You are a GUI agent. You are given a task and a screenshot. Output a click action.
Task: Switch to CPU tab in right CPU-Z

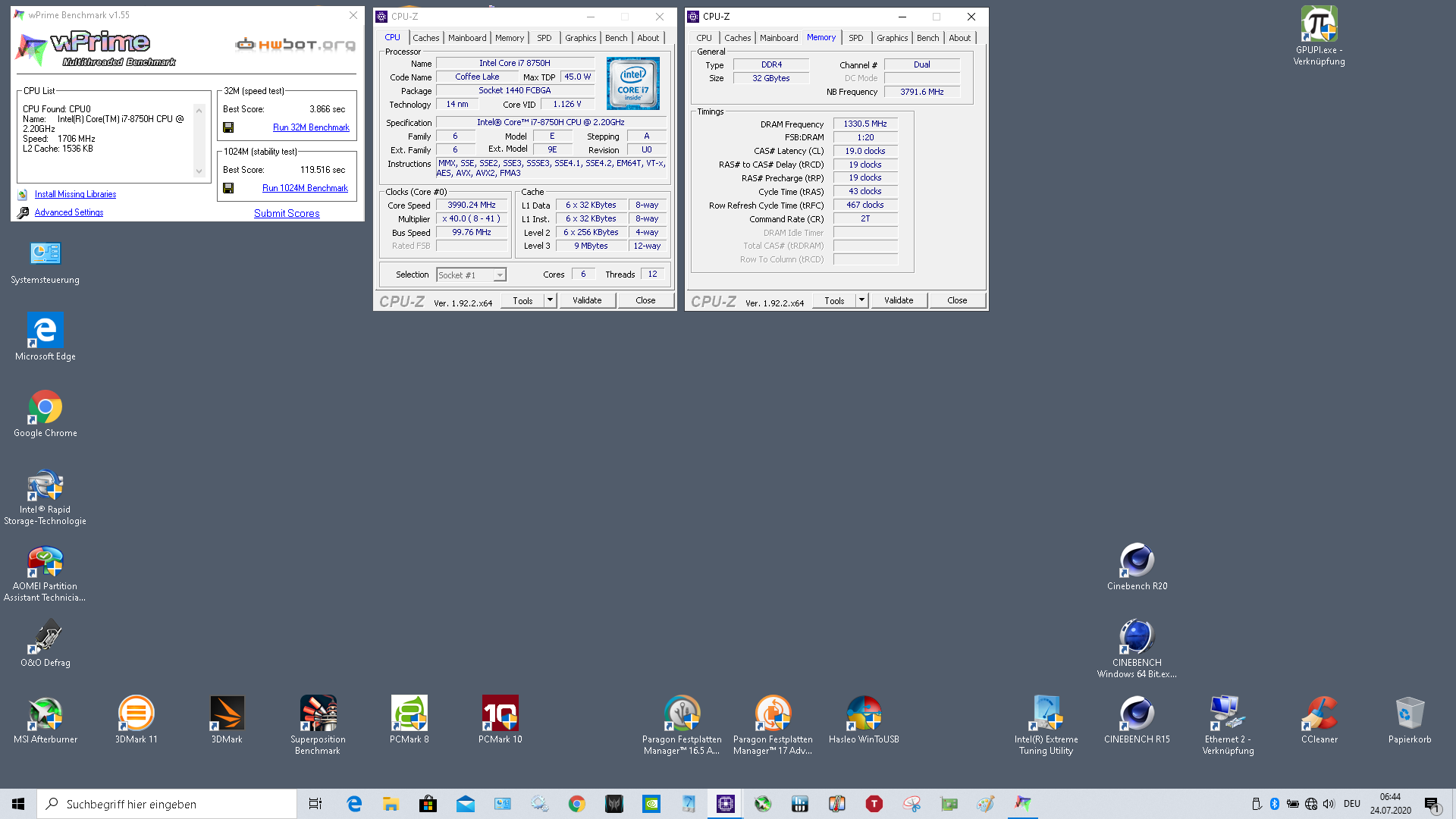click(x=704, y=38)
